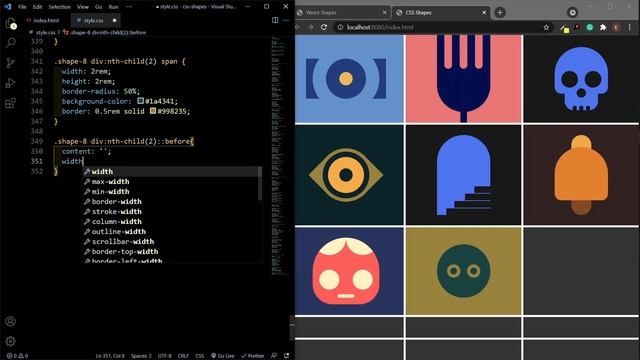640x360 pixels.
Task: Click the Ln 351 cursor position indicator
Action: point(110,356)
